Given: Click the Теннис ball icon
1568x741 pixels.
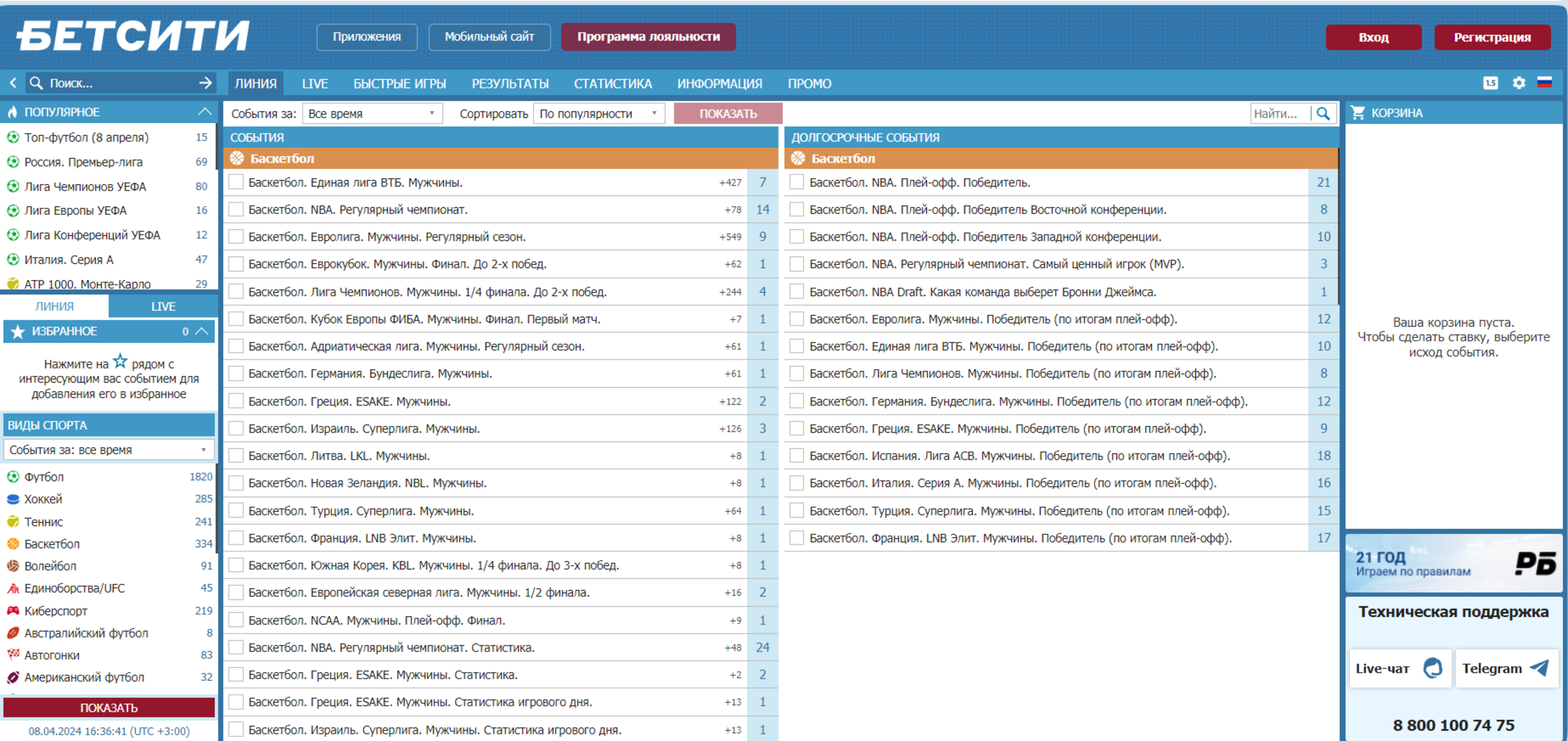Looking at the screenshot, I should pos(13,521).
